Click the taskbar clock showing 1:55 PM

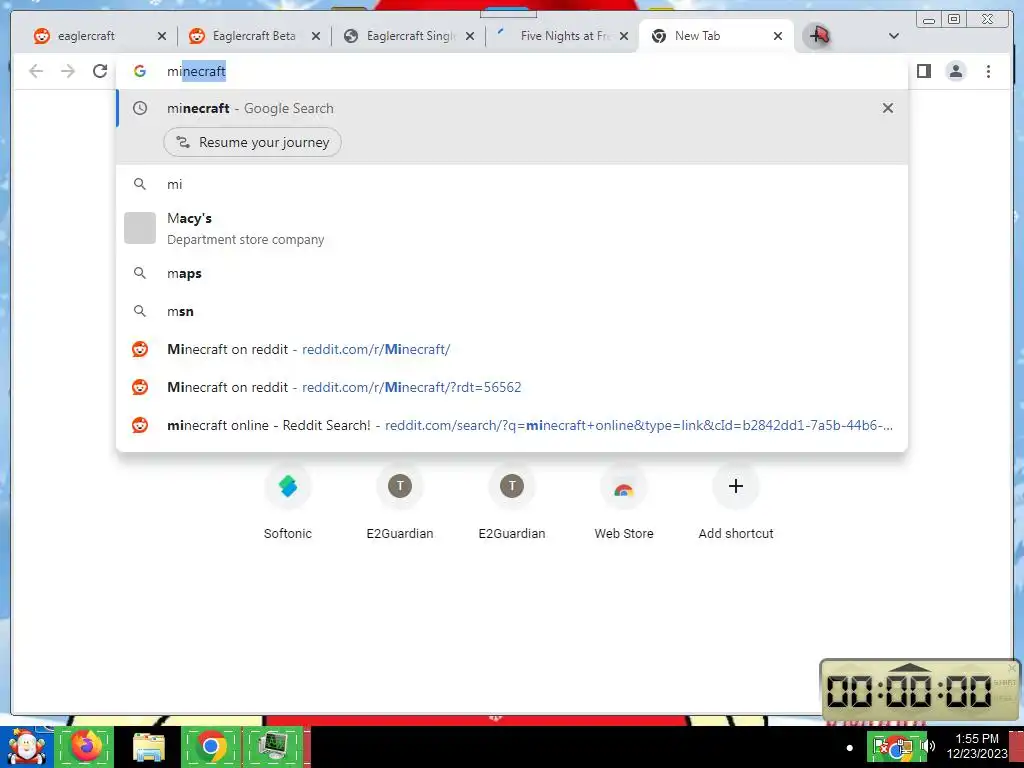[x=977, y=746]
